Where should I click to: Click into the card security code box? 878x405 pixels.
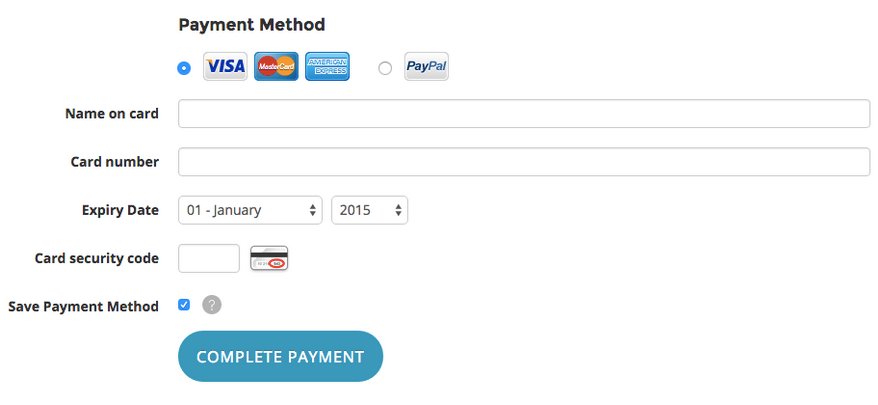209,258
